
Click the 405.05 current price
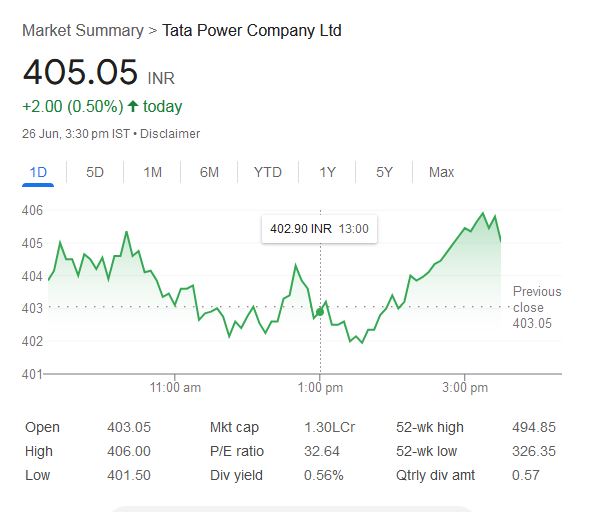(x=81, y=73)
